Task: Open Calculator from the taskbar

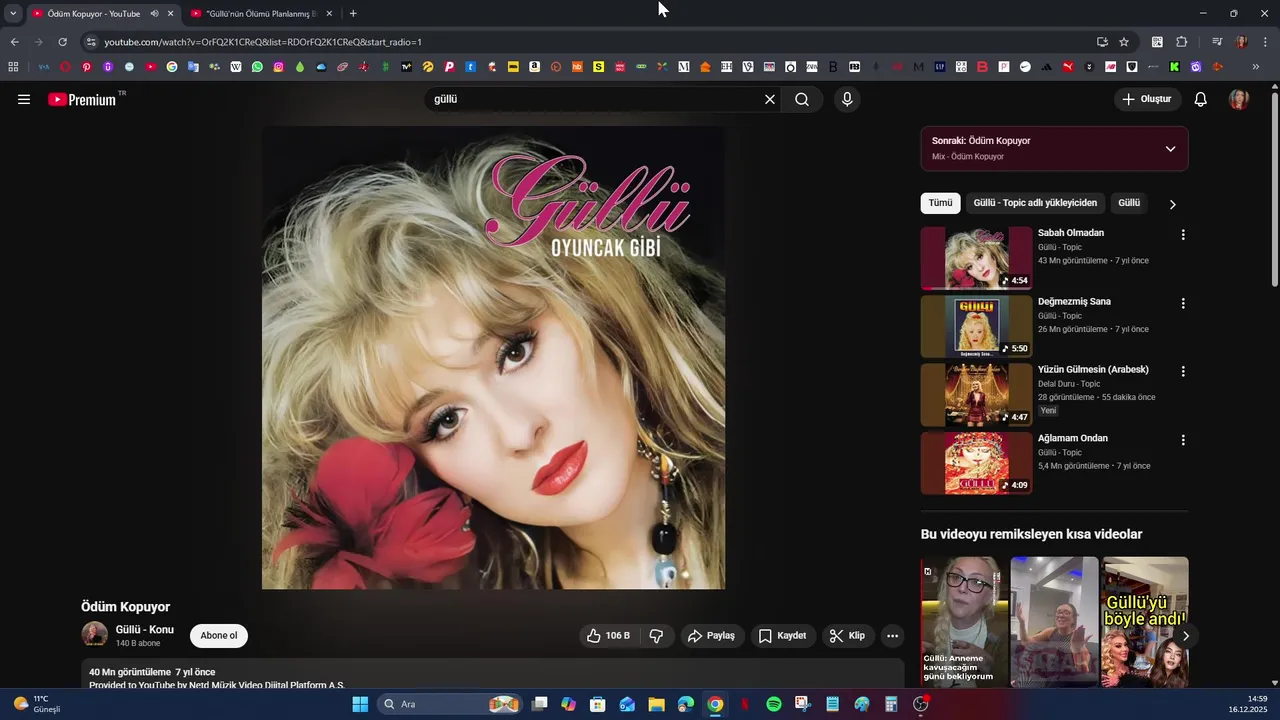Action: (891, 704)
